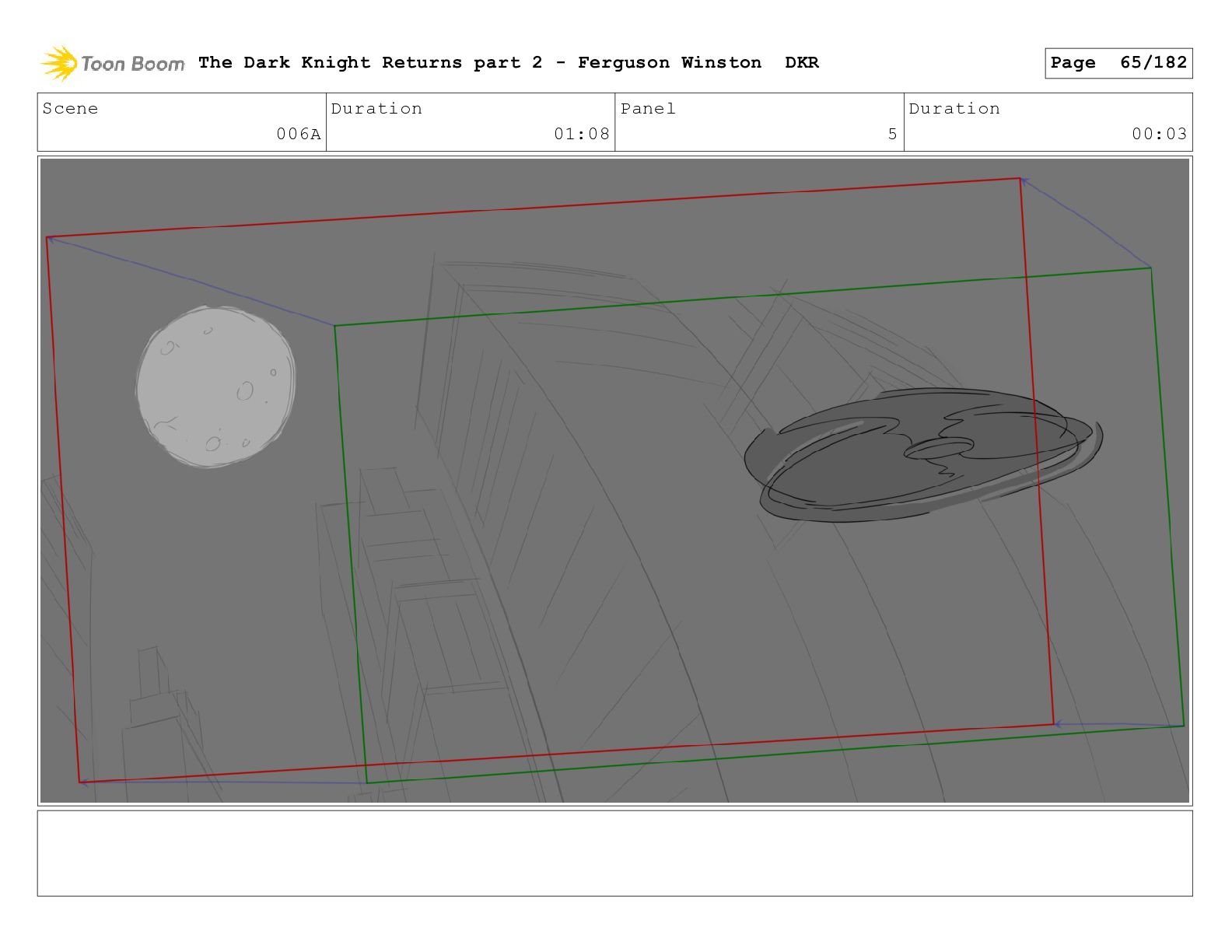Screen dimensions: 1232x952
Task: Click the Toon Boom wordmark text
Action: click(x=133, y=64)
